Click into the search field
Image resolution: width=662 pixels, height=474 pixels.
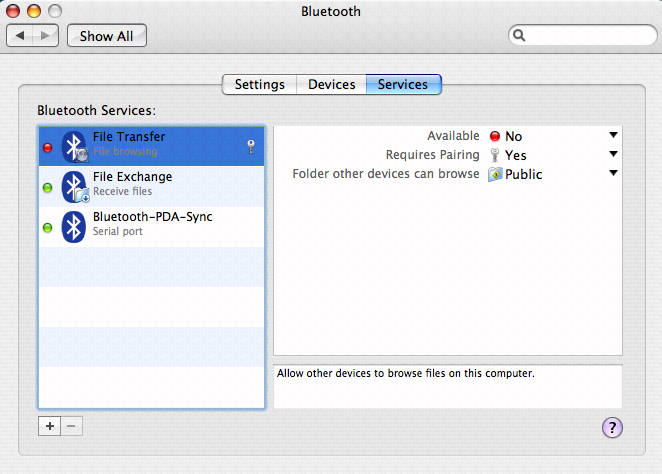click(583, 35)
